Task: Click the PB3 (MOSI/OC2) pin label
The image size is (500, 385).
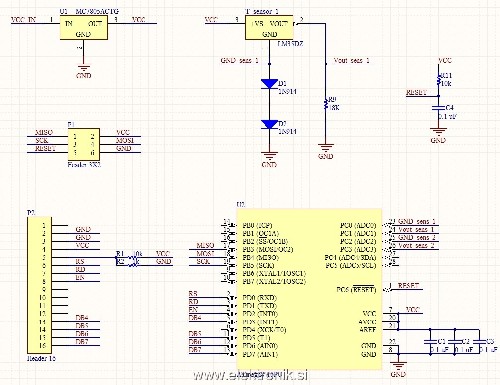Action: tap(268, 249)
